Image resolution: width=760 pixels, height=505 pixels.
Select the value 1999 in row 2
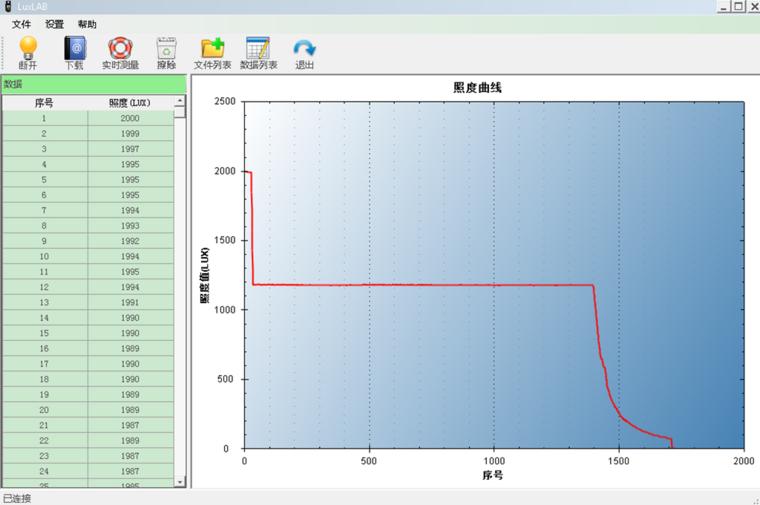(x=130, y=134)
